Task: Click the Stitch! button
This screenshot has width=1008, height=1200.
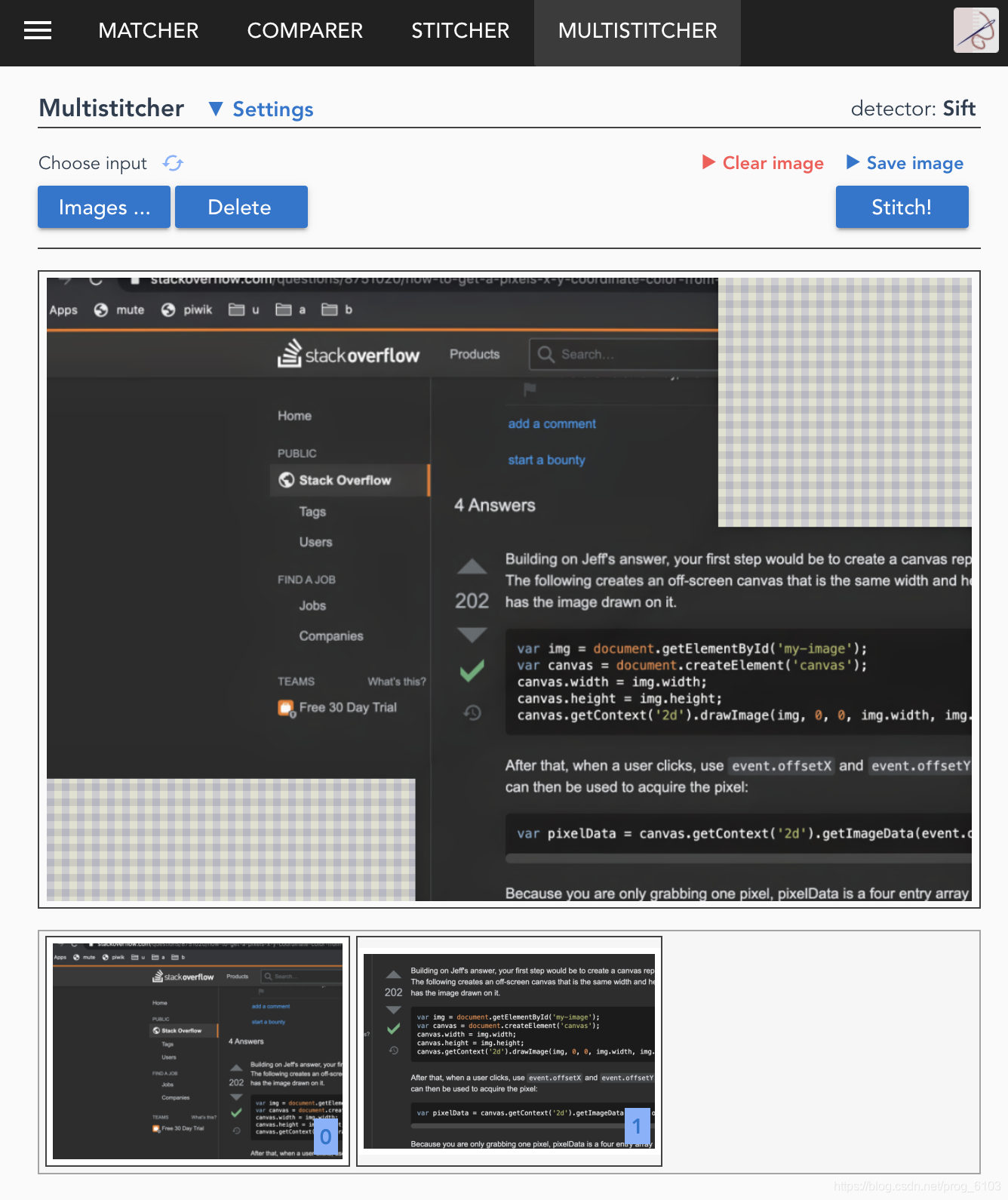Action: click(x=902, y=207)
